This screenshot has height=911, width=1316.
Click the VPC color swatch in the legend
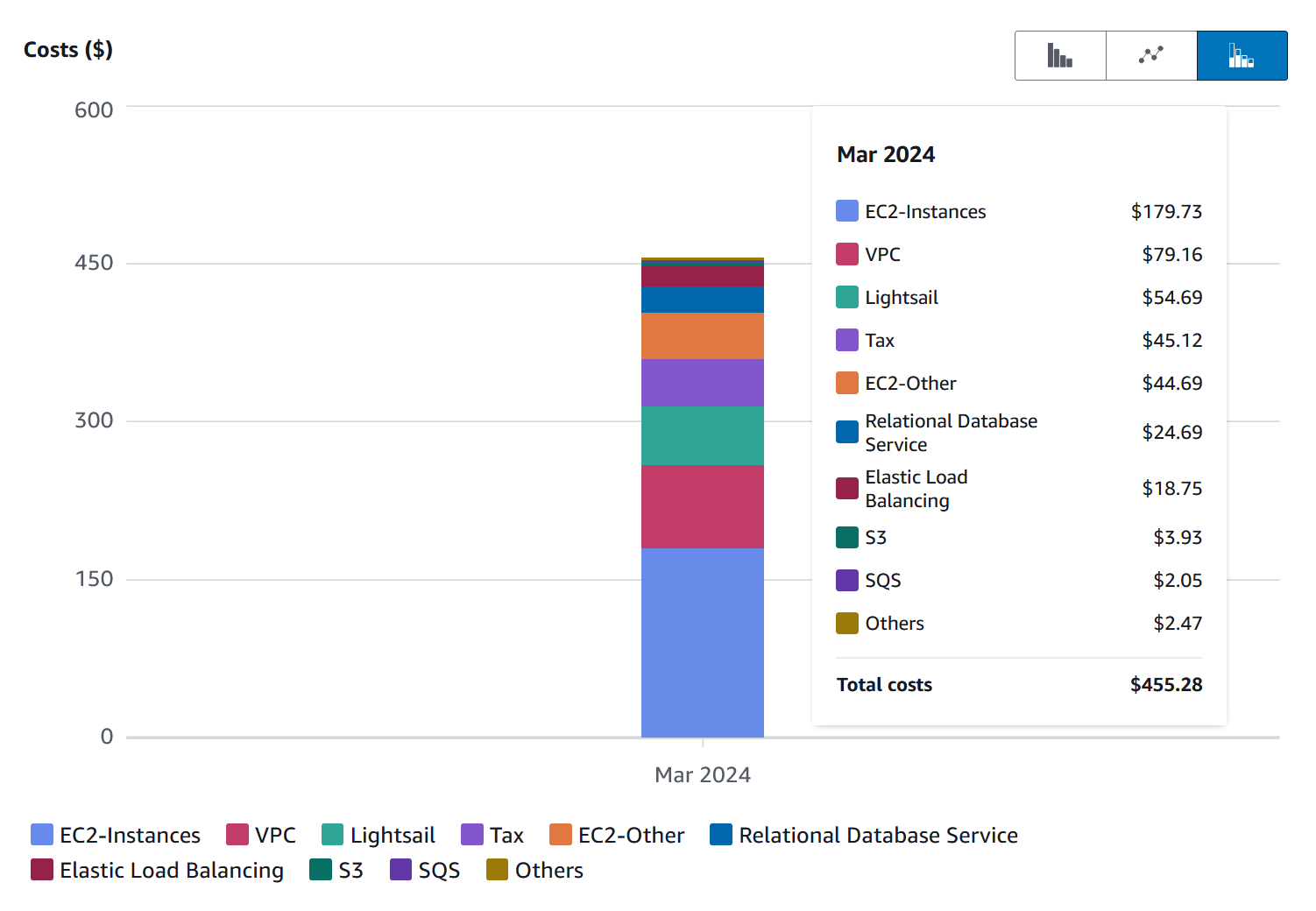[236, 834]
